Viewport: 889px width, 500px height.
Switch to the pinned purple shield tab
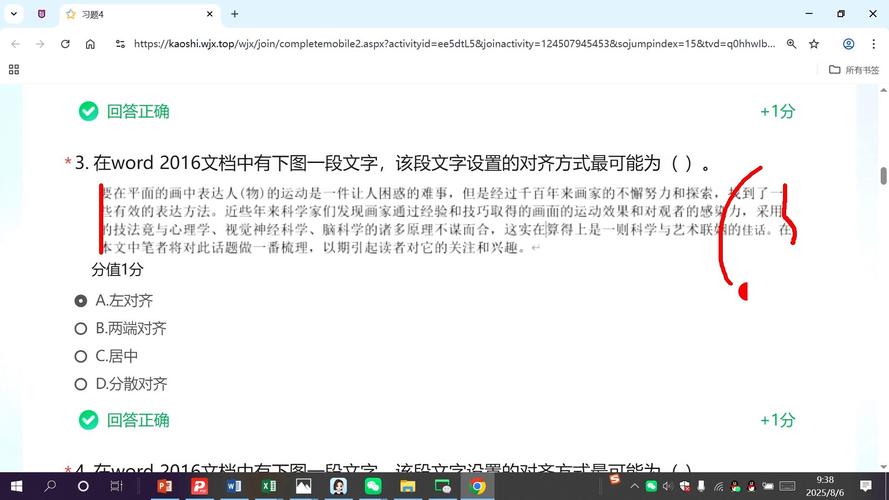pos(41,14)
